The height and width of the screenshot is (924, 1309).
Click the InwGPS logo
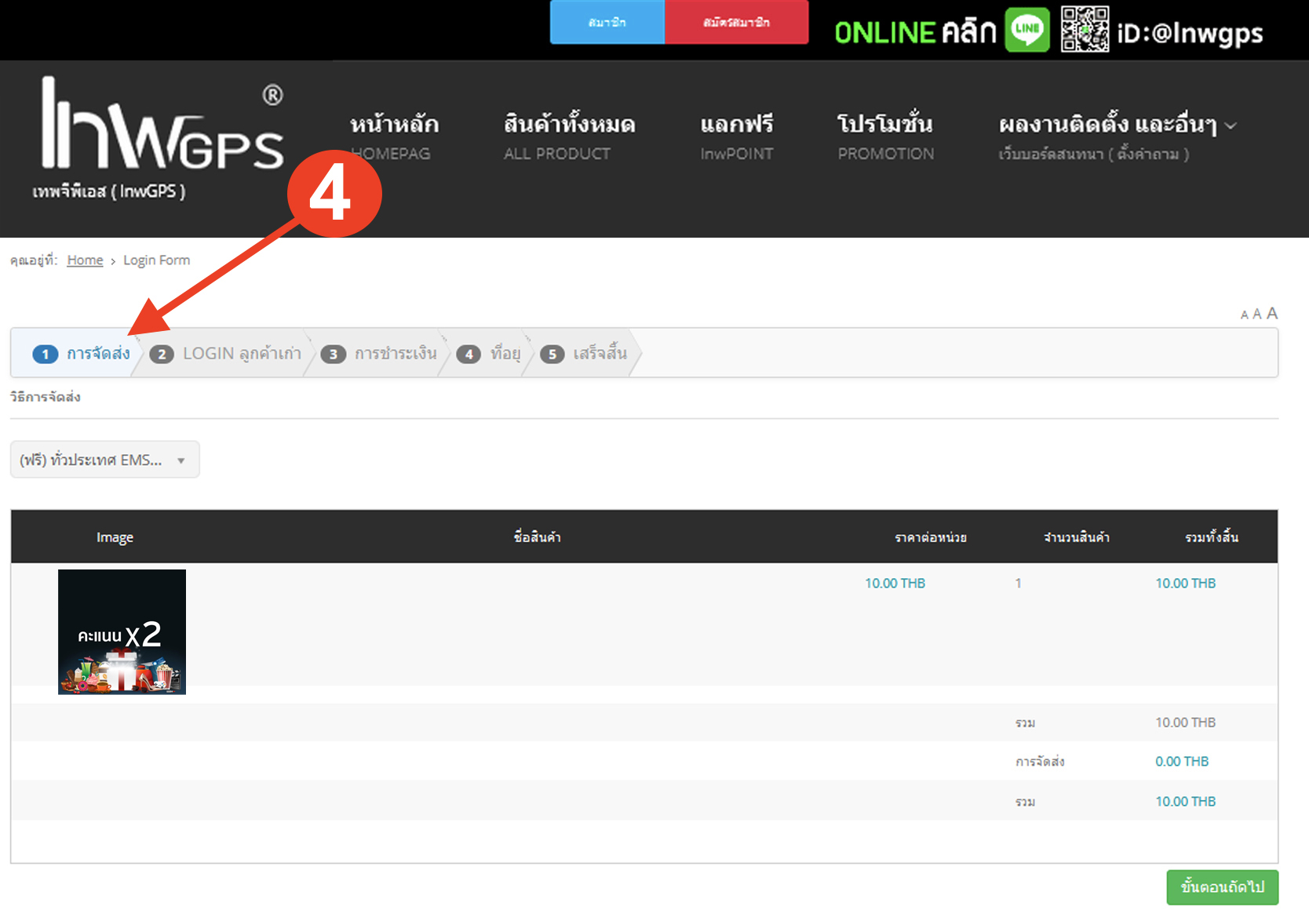(x=162, y=125)
